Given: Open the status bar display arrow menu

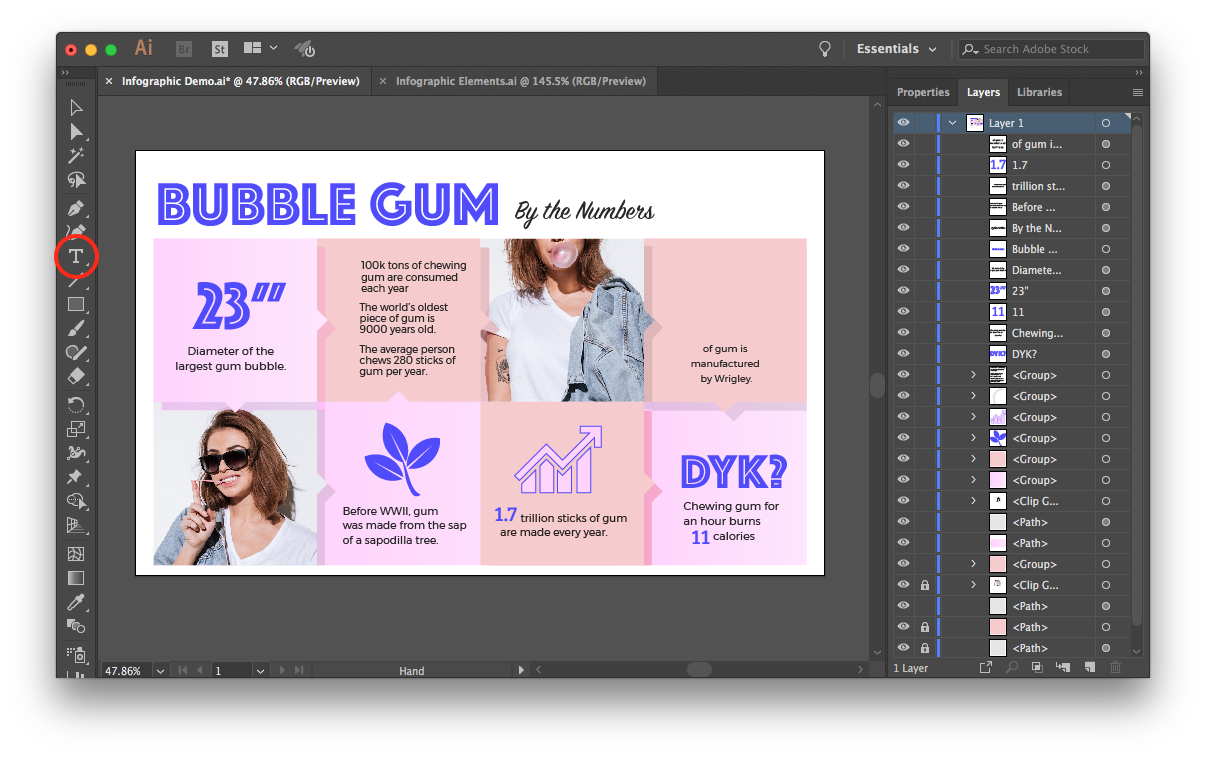Looking at the screenshot, I should (x=520, y=671).
